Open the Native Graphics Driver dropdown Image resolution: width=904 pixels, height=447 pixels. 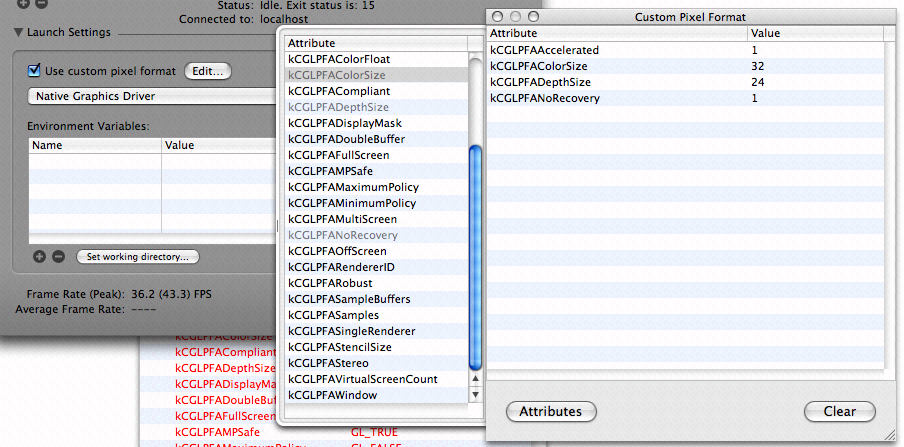150,97
